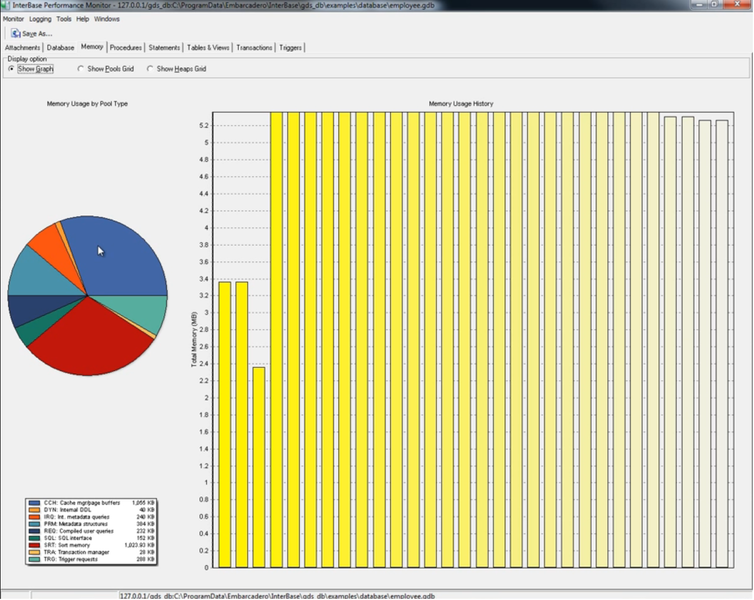Open the Tools menu

click(63, 19)
